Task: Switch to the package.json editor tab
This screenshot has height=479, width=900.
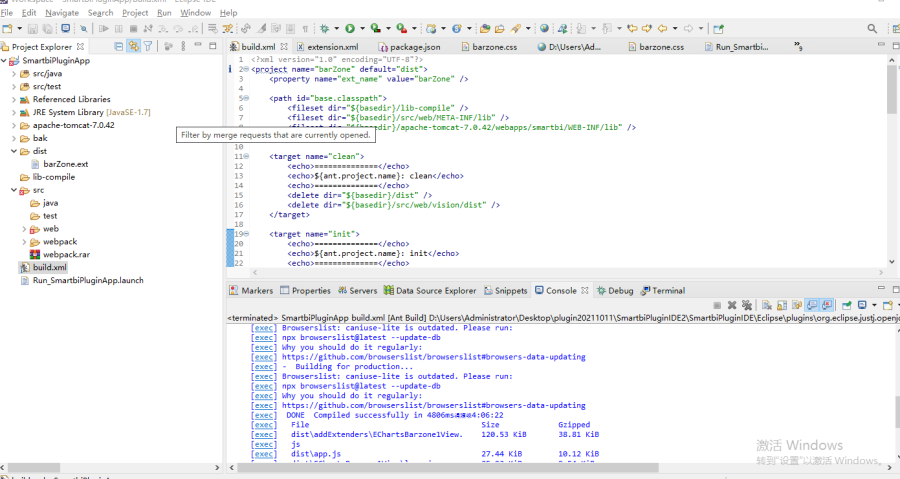Action: click(x=410, y=47)
